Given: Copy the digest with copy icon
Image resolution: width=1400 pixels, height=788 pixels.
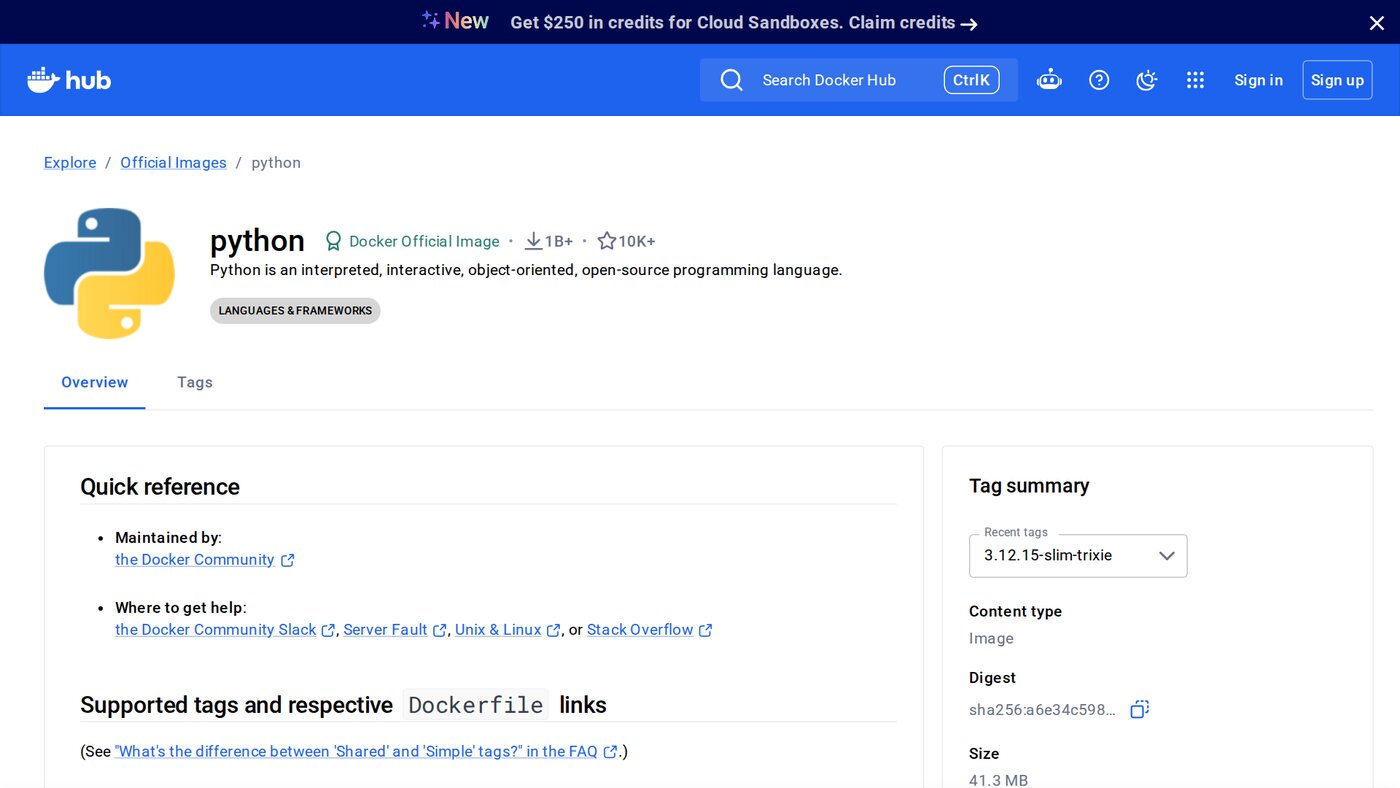Looking at the screenshot, I should click(x=1139, y=709).
